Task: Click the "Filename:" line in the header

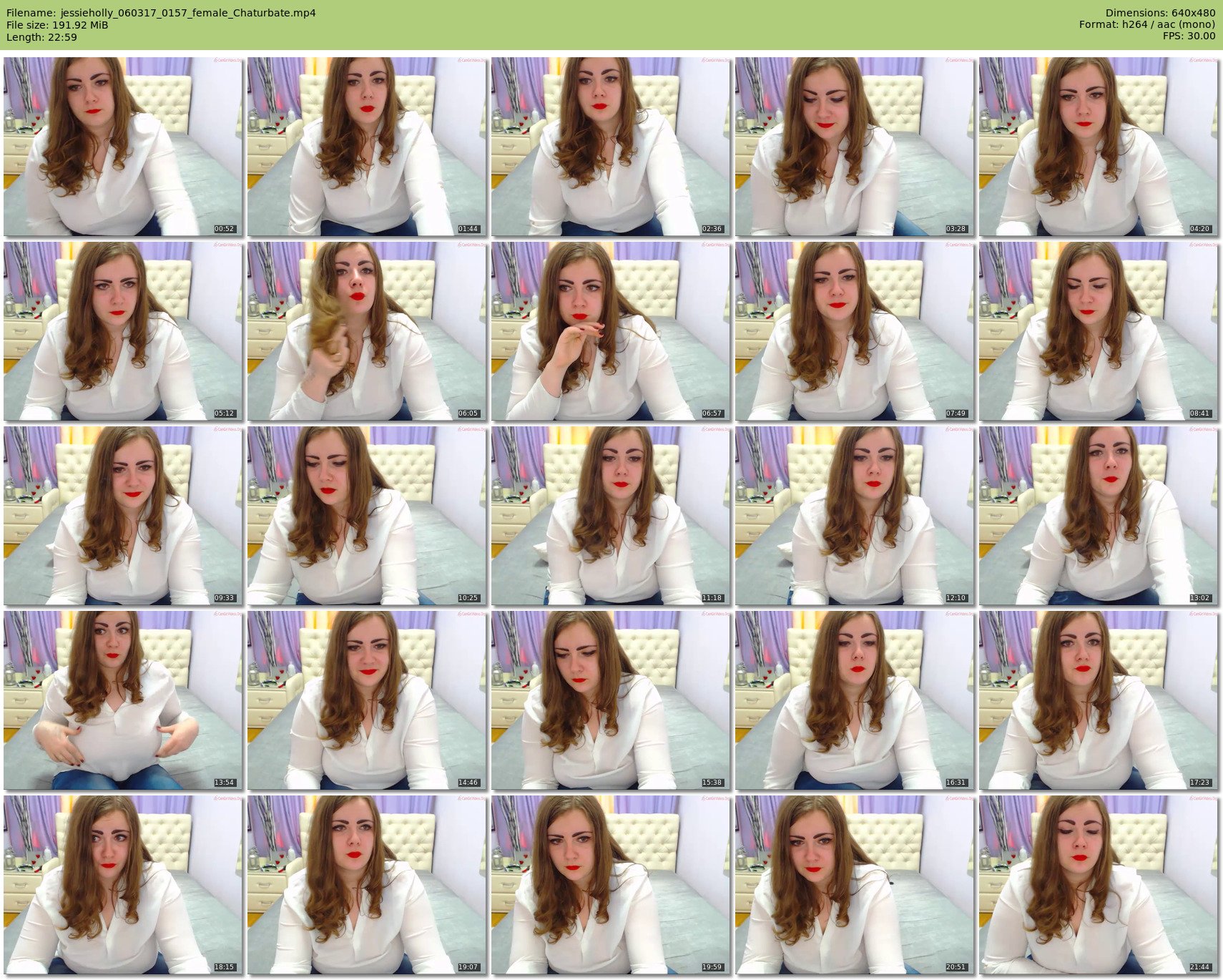Action: [x=161, y=13]
